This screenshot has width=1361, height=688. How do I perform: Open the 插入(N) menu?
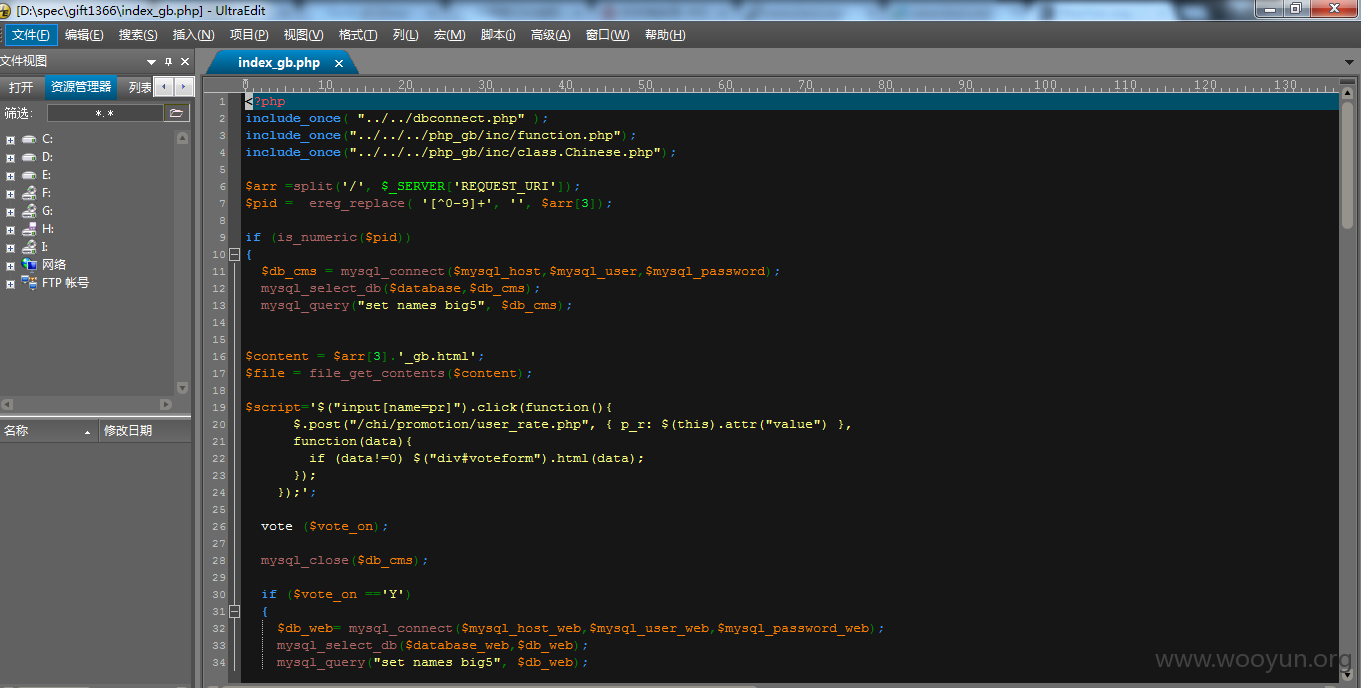coord(194,35)
